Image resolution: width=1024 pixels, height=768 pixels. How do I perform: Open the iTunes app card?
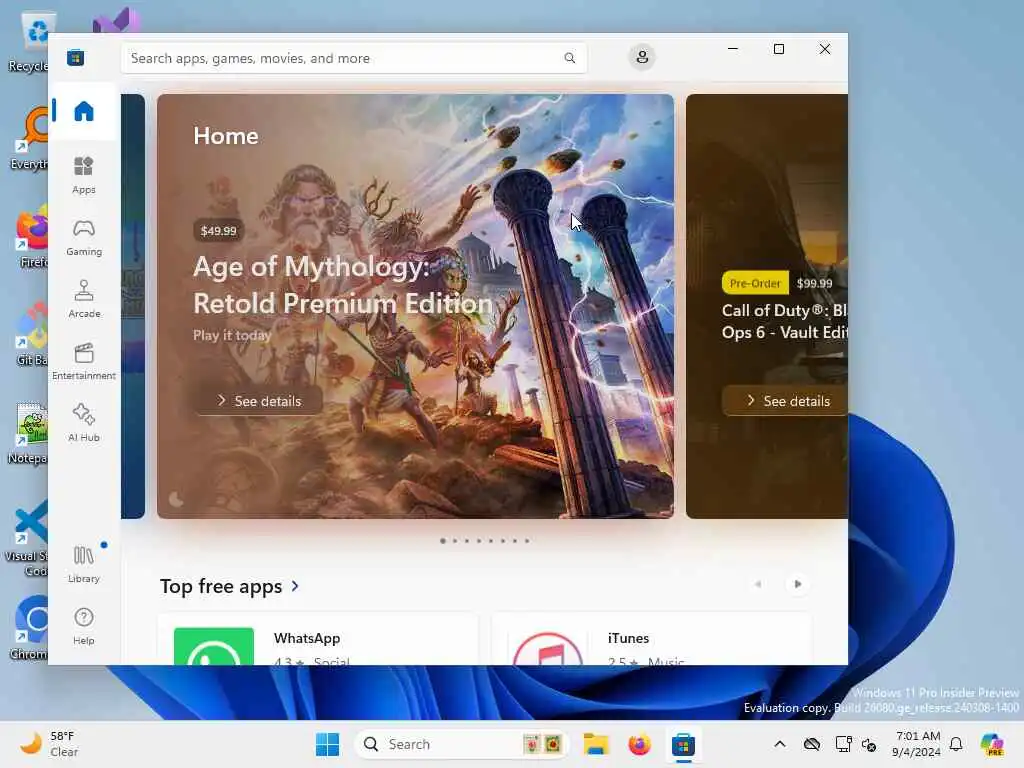(x=651, y=639)
